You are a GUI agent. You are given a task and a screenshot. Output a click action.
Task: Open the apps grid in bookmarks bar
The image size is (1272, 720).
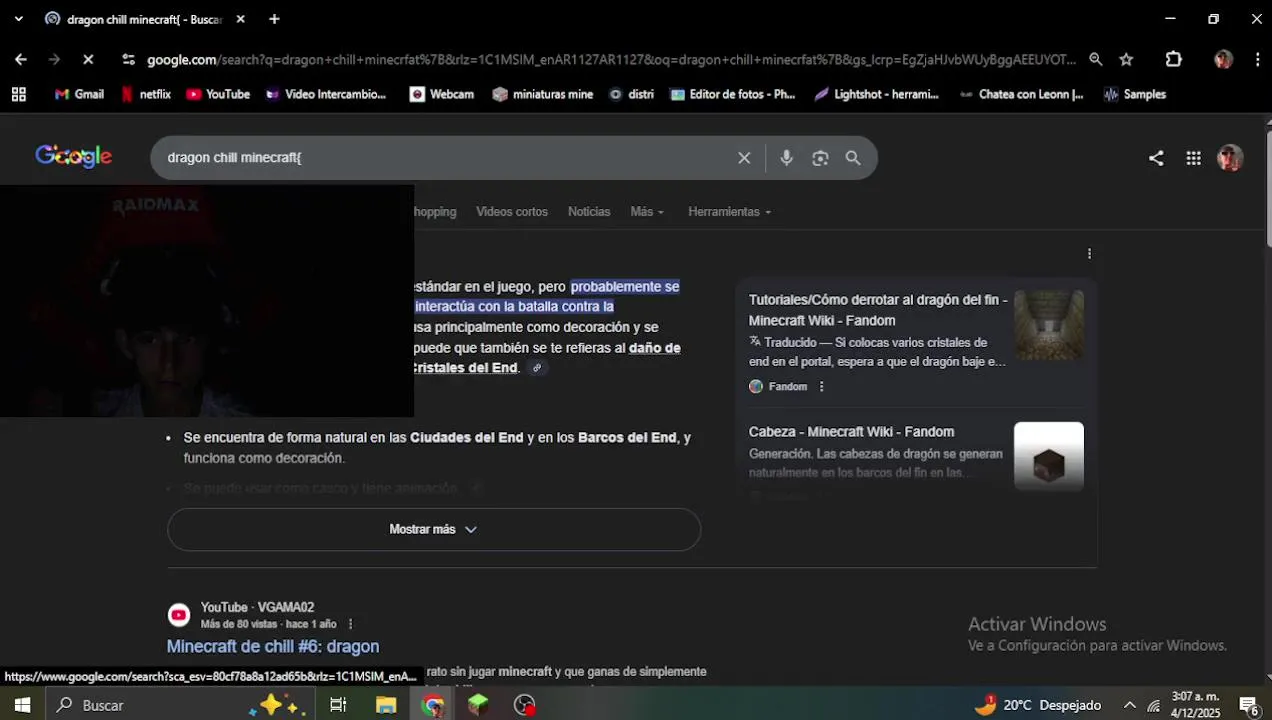tap(18, 94)
